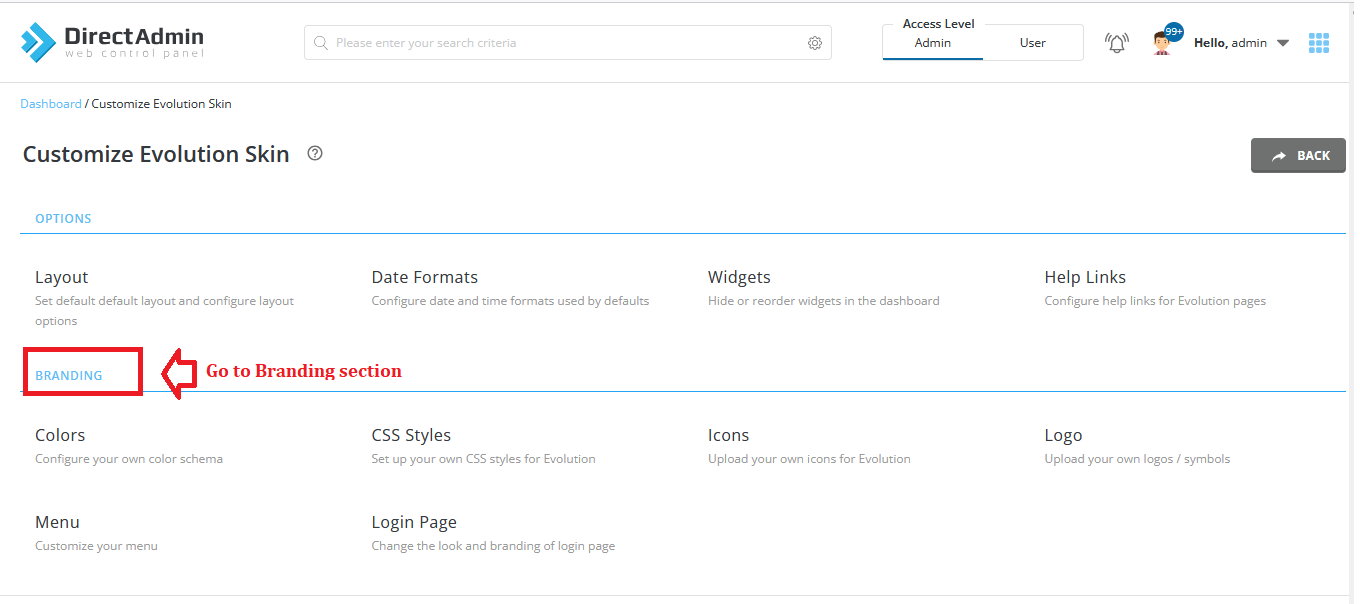
Task: Switch access level to Admin
Action: click(x=933, y=43)
